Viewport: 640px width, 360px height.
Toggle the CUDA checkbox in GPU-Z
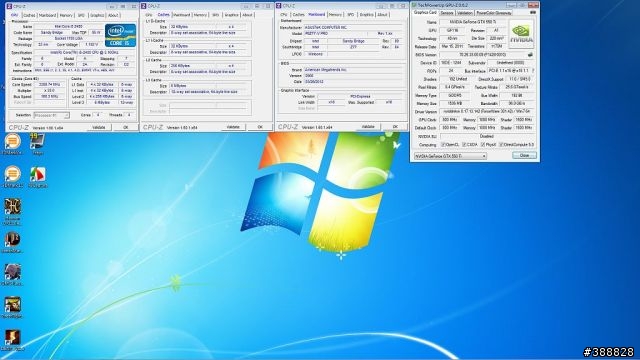[464, 145]
